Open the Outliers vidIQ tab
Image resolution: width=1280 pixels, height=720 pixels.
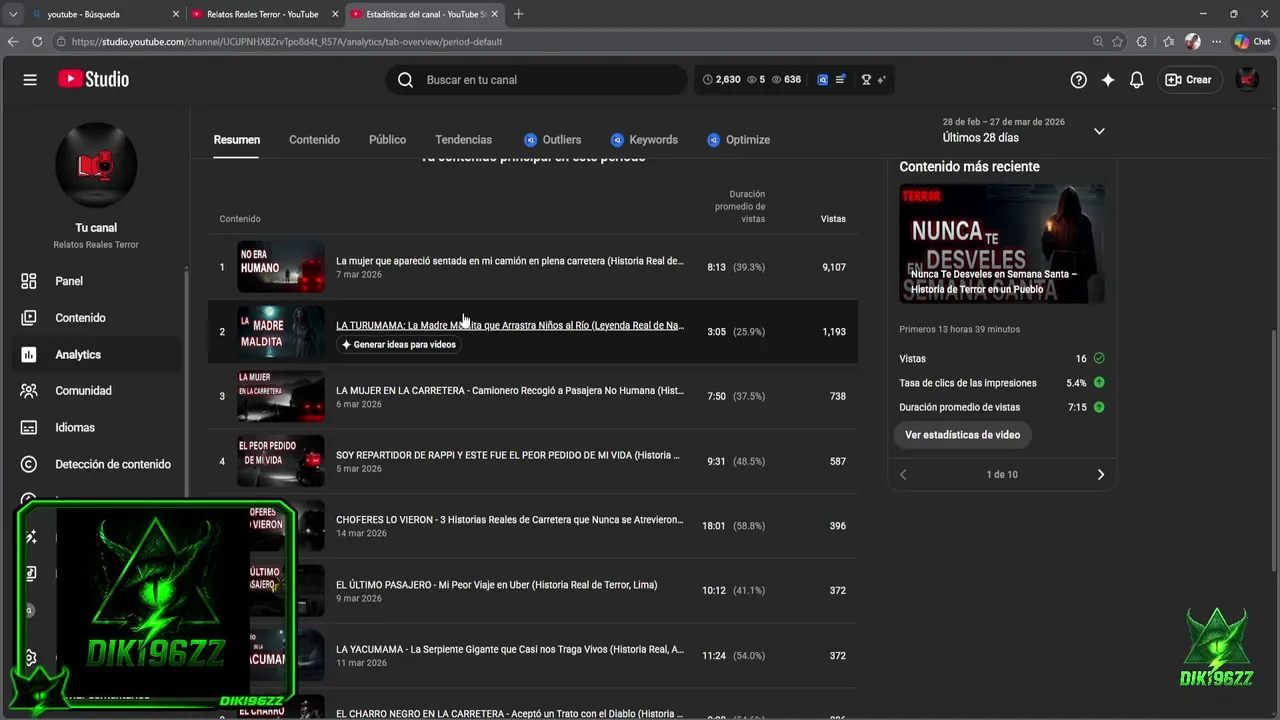(552, 140)
